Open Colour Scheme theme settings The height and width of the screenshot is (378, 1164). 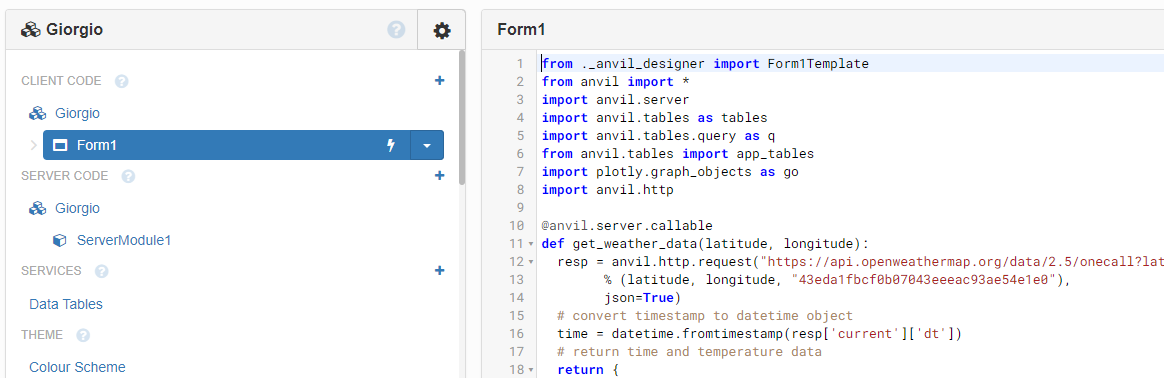(77, 367)
